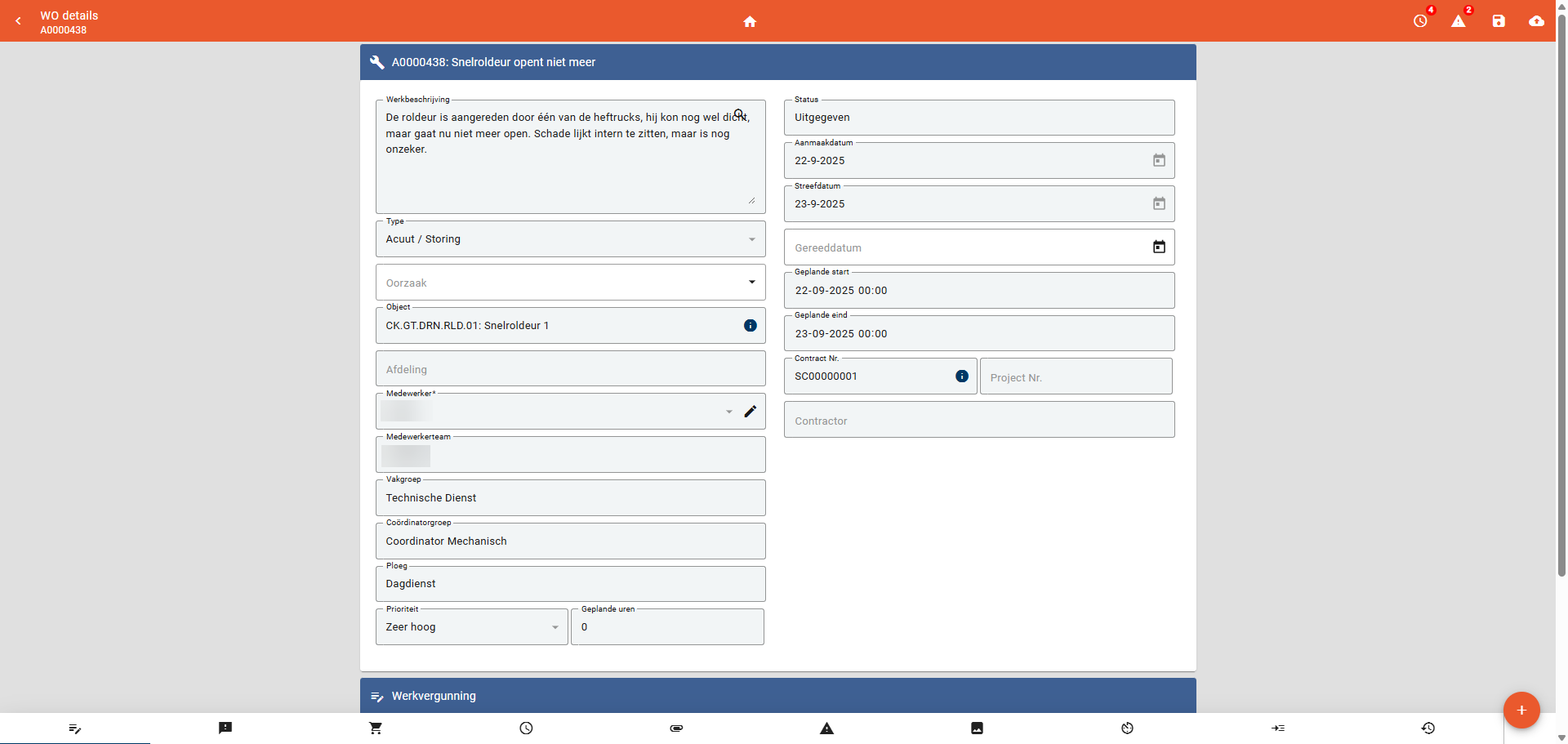
Task: Click the info icon in the Object field
Action: pos(750,326)
